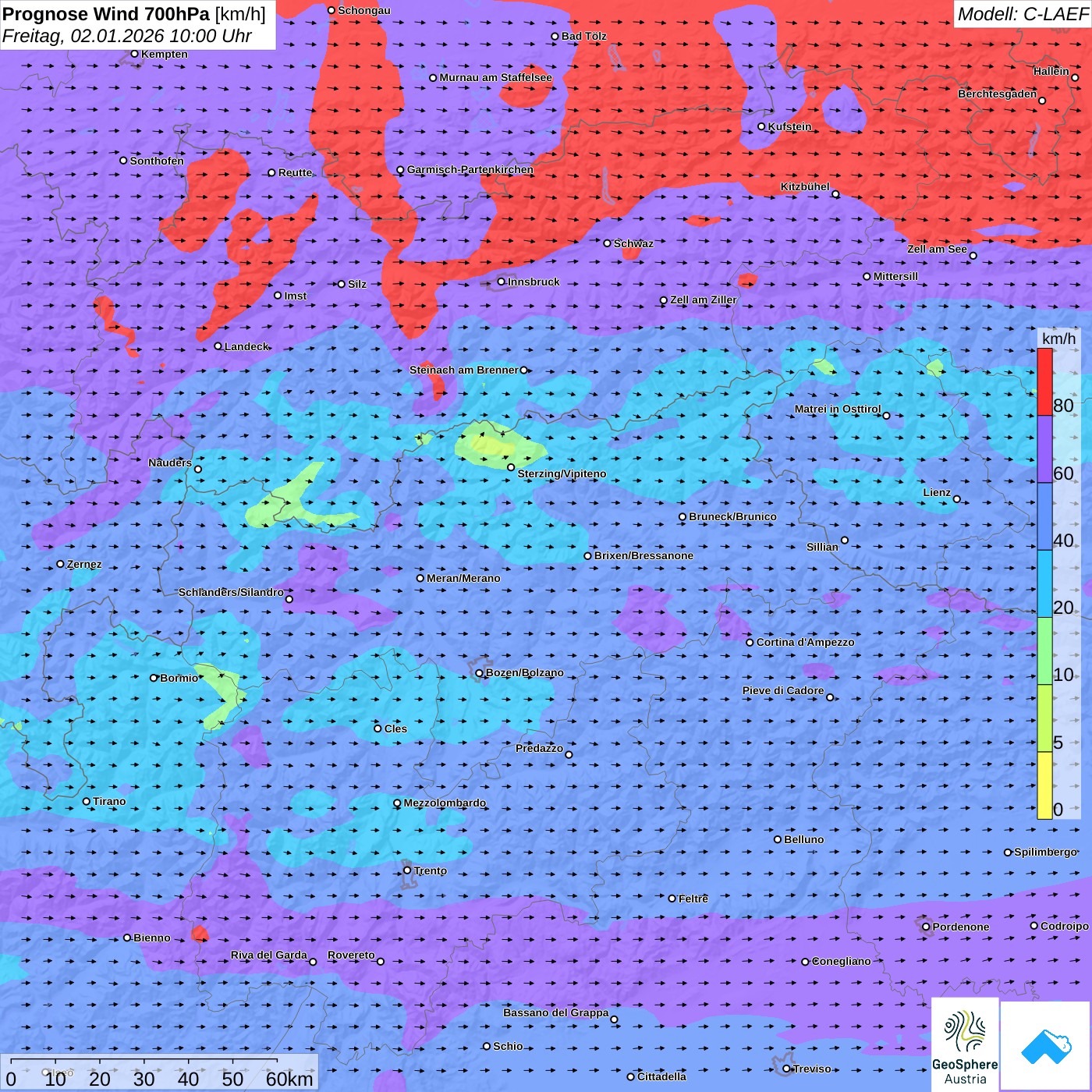
Task: Click the Bassano del Grappa label
Action: click(x=556, y=1012)
